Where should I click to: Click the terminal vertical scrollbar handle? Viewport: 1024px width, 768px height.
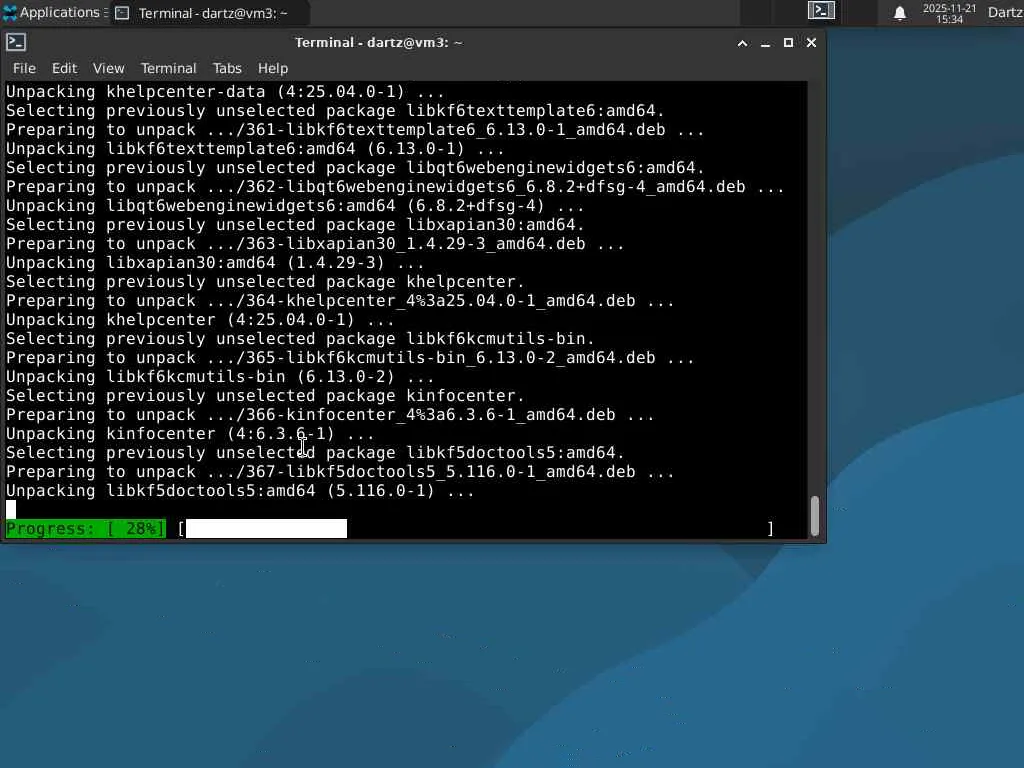tap(814, 515)
